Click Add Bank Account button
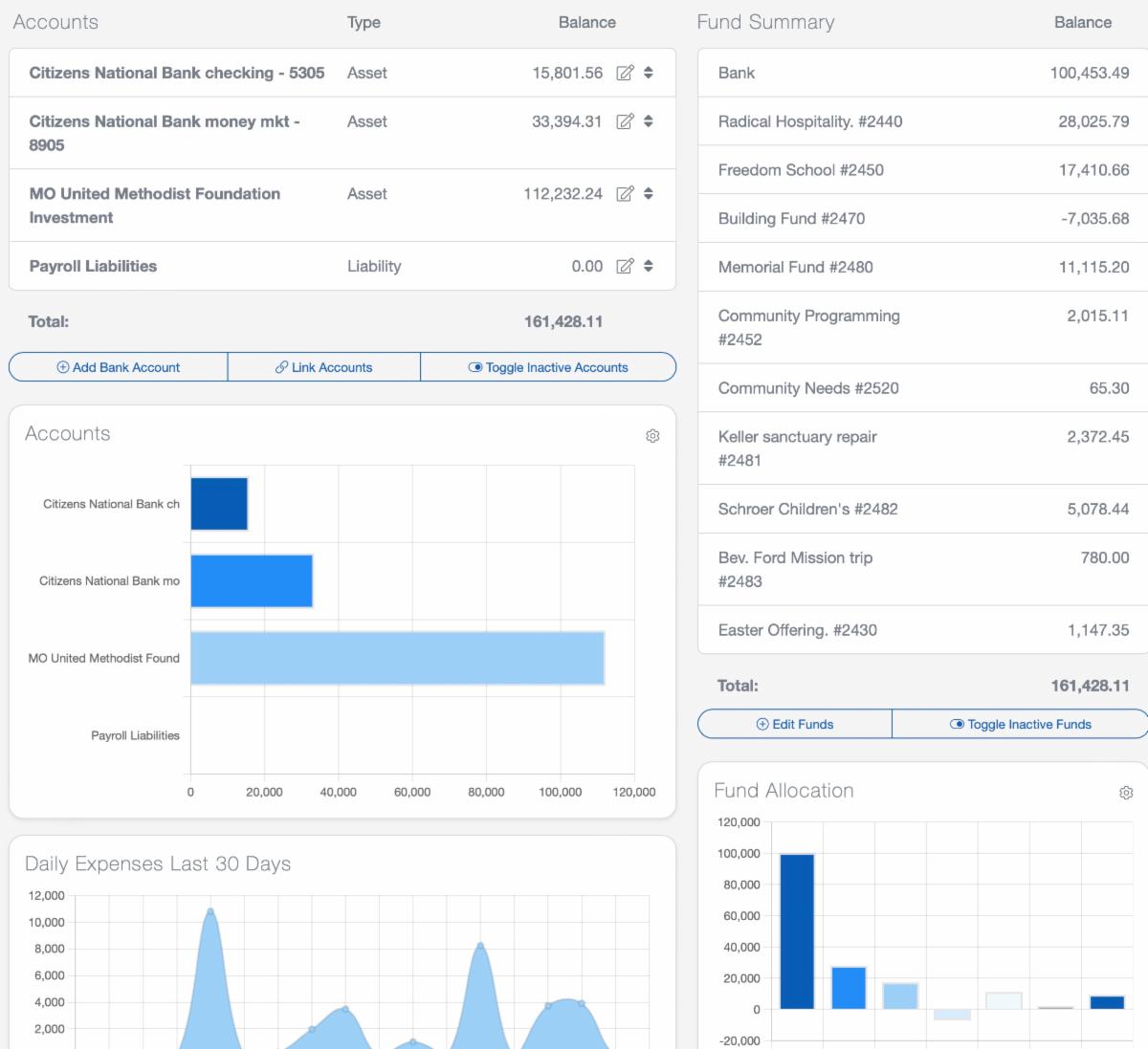The width and height of the screenshot is (1148, 1049). tap(119, 367)
